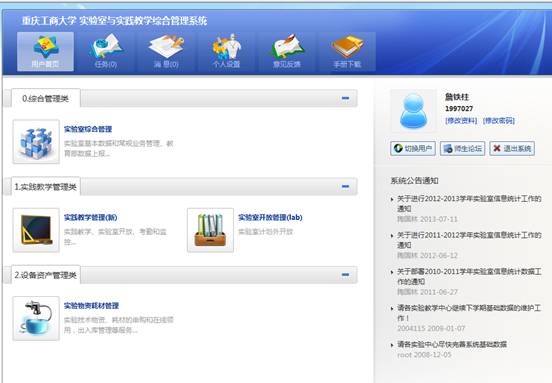552x383 pixels.
Task: Select the 2.设备资产管理类 tab header
Action: click(46, 275)
